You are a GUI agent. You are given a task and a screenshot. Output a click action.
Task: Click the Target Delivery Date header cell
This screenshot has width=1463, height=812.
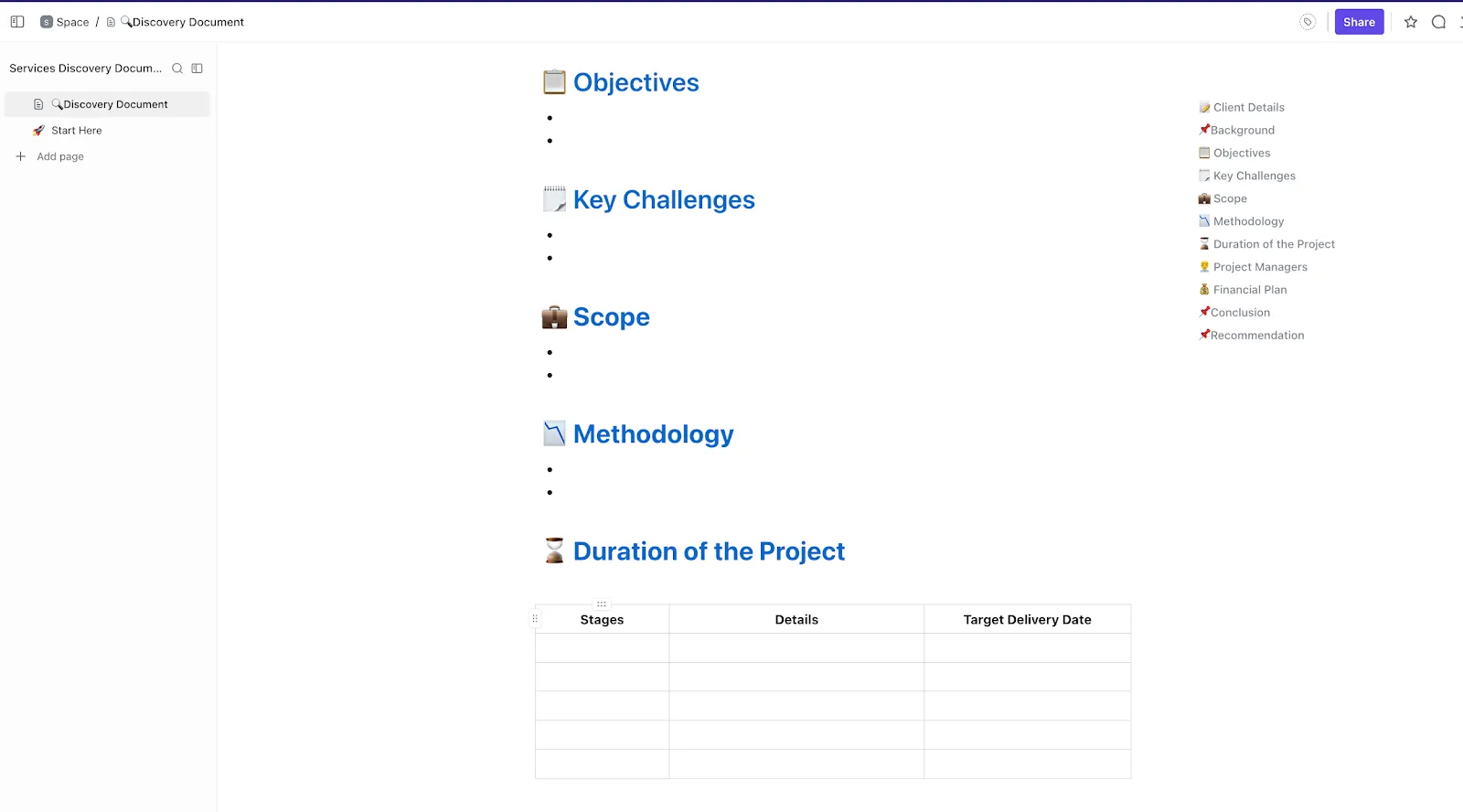[1028, 619]
